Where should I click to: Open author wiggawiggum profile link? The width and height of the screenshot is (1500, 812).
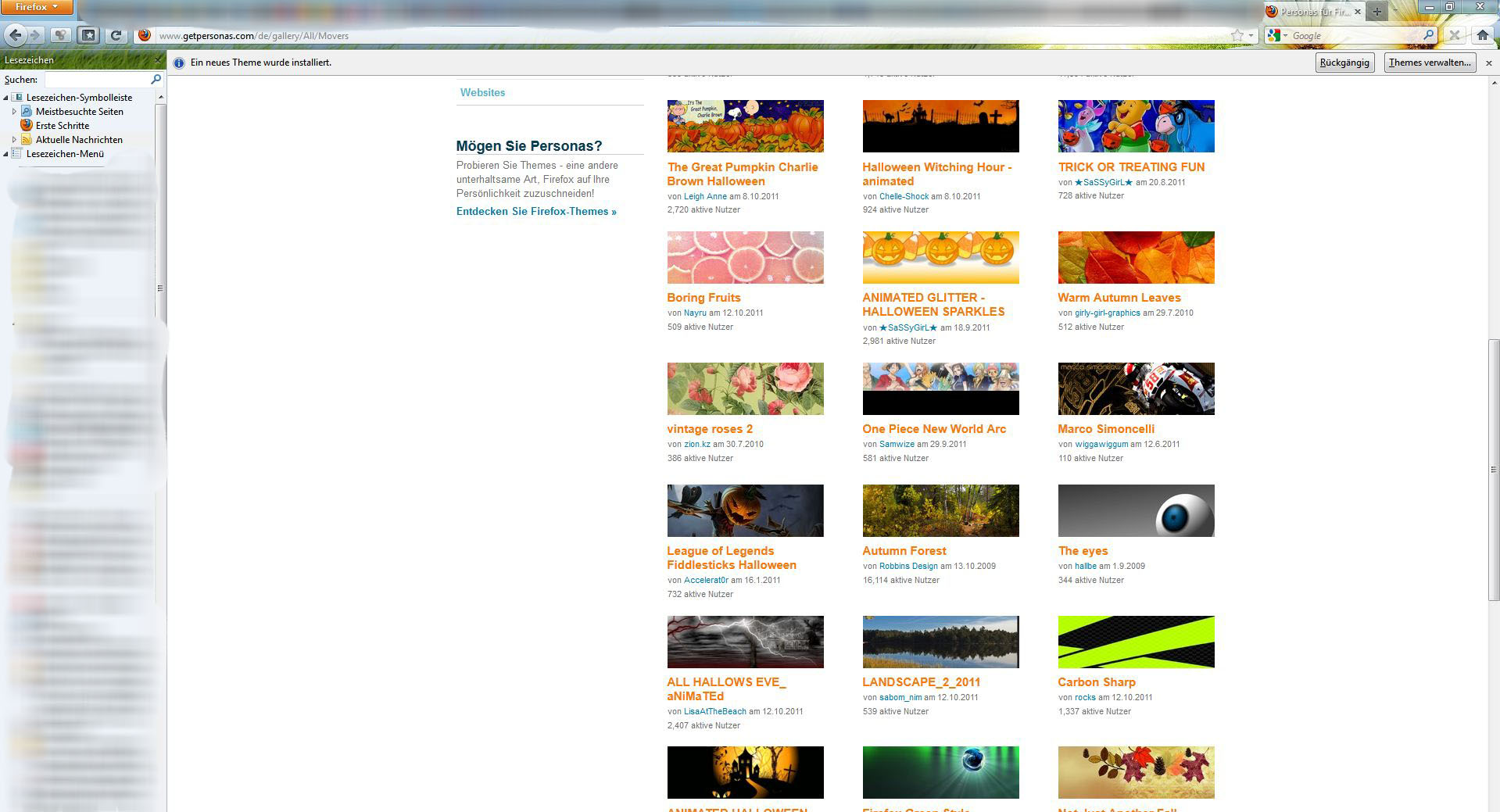point(1101,445)
